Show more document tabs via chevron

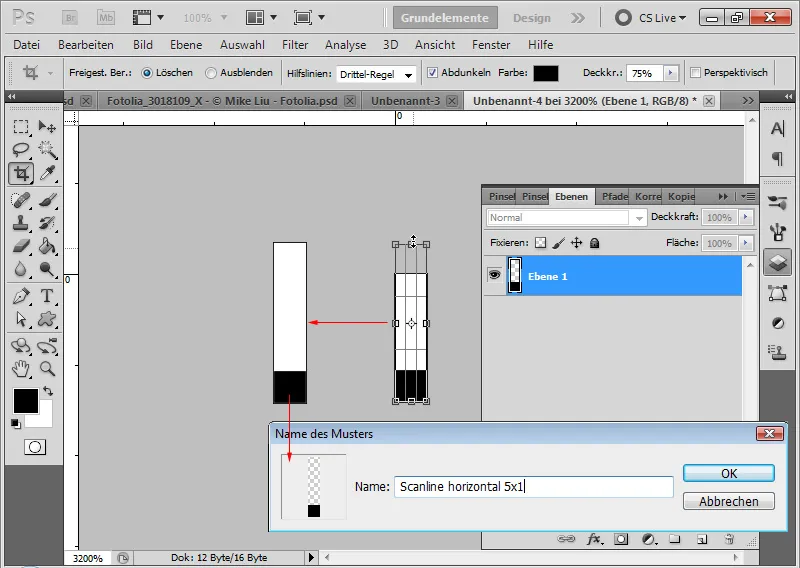pos(748,101)
